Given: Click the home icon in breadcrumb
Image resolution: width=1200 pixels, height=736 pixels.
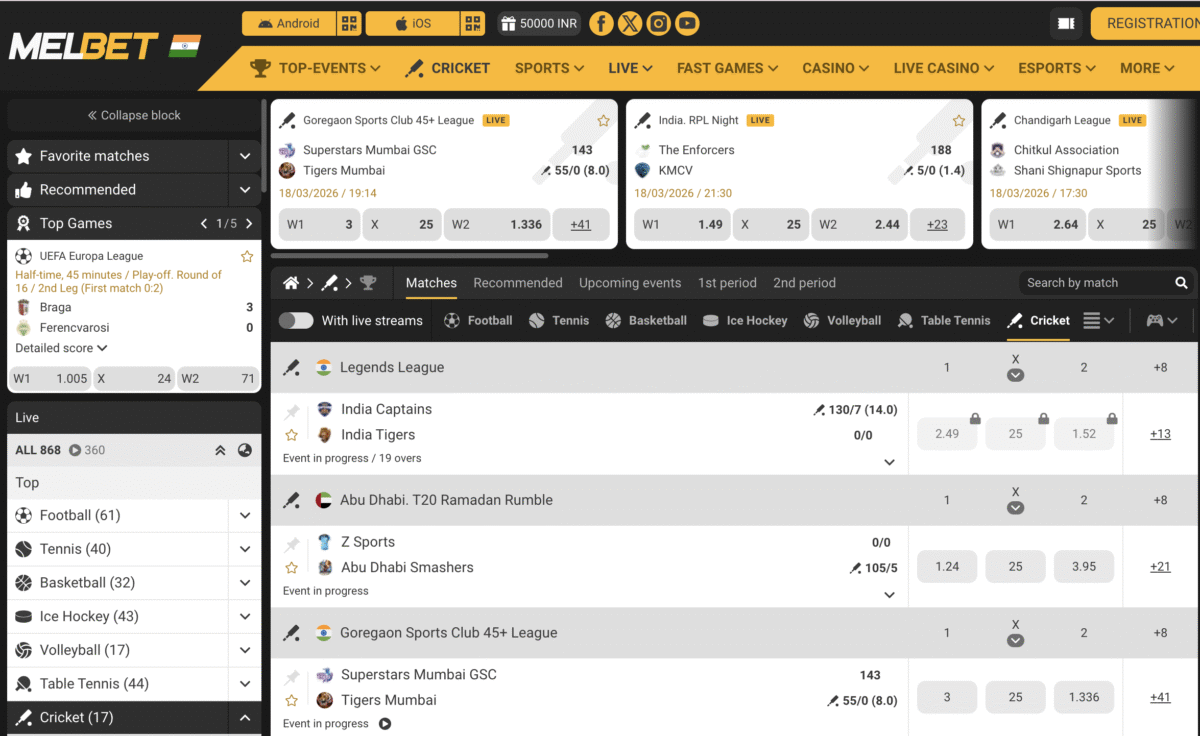Looking at the screenshot, I should [291, 283].
